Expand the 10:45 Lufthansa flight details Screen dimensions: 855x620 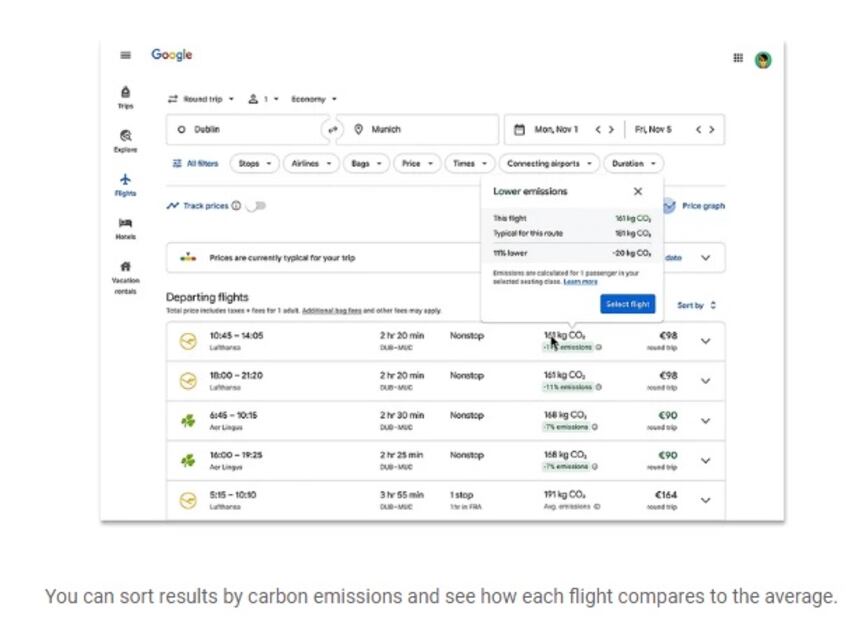(x=705, y=341)
